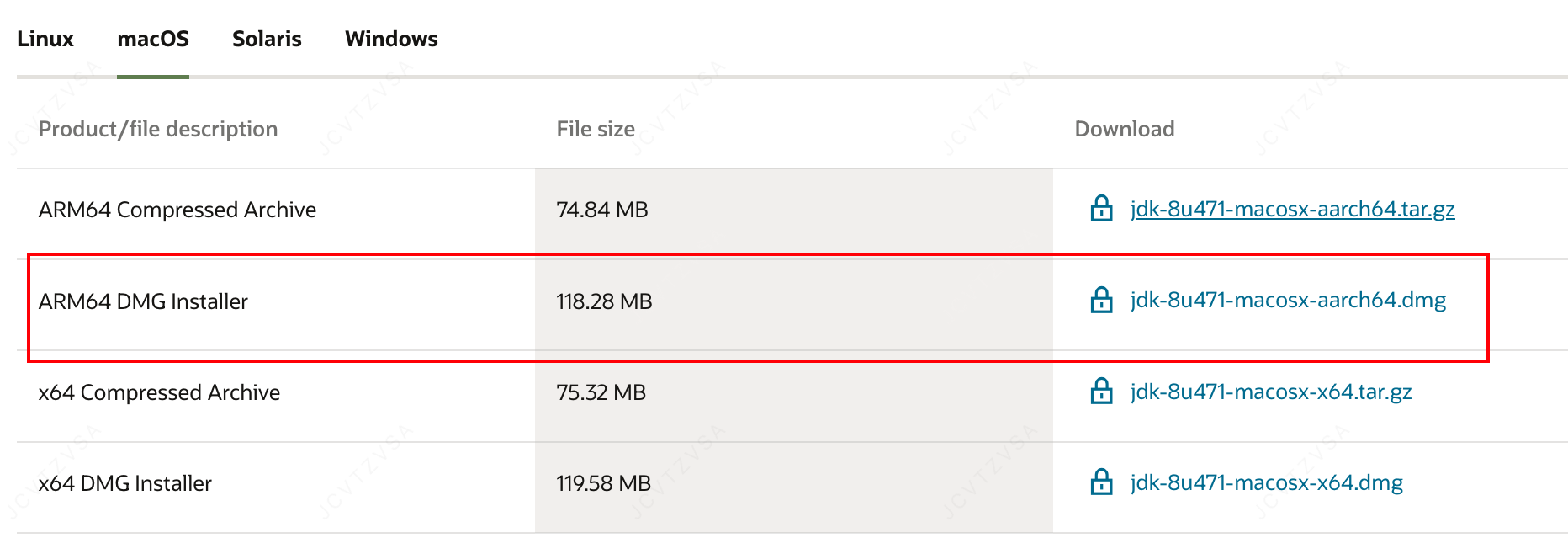Download jdk-8u471-macosx-x64.dmg installer
This screenshot has height=554, width=1568.
point(1266,482)
